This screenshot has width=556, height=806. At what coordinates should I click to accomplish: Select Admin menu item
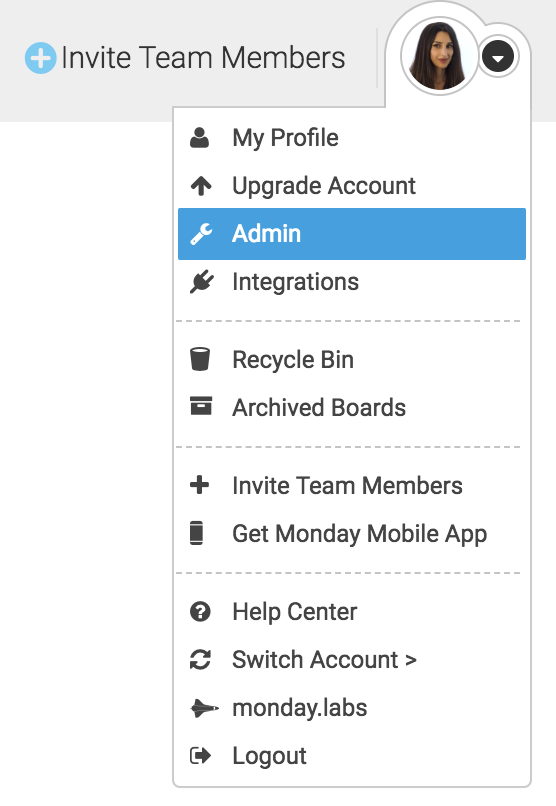[351, 234]
